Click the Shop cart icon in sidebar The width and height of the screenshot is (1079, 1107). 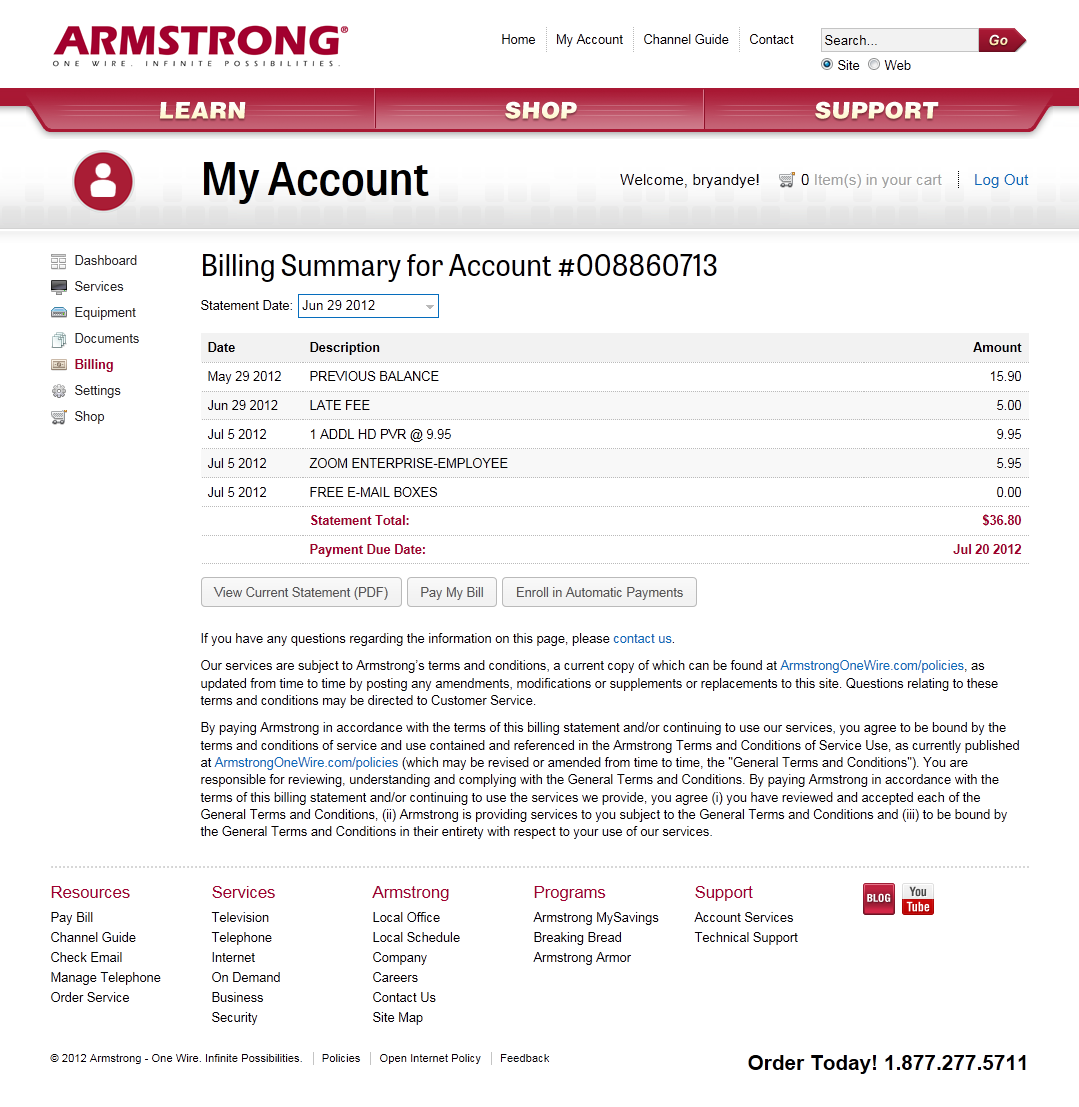[x=59, y=417]
